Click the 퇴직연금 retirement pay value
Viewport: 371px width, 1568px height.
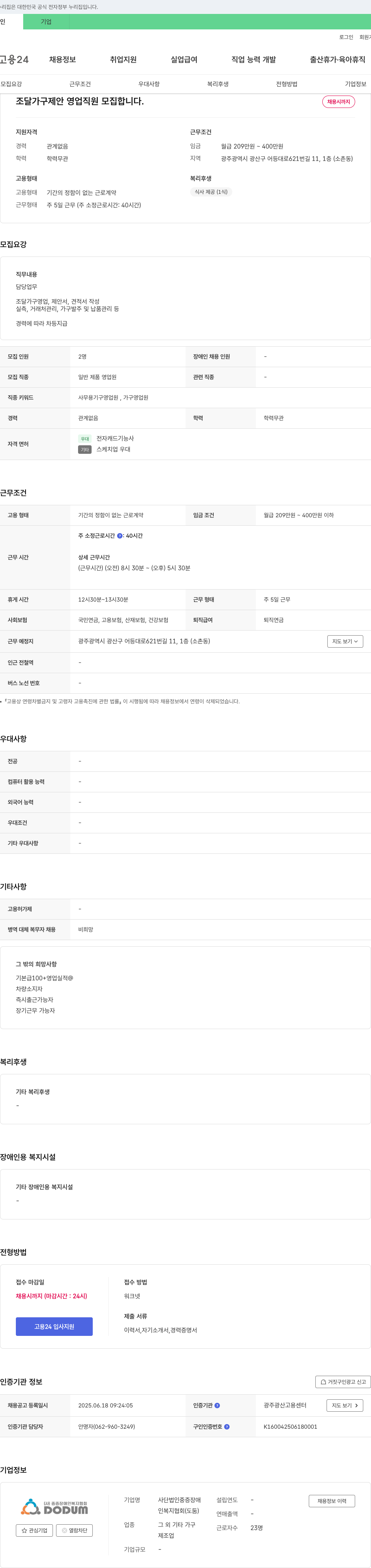point(274,620)
